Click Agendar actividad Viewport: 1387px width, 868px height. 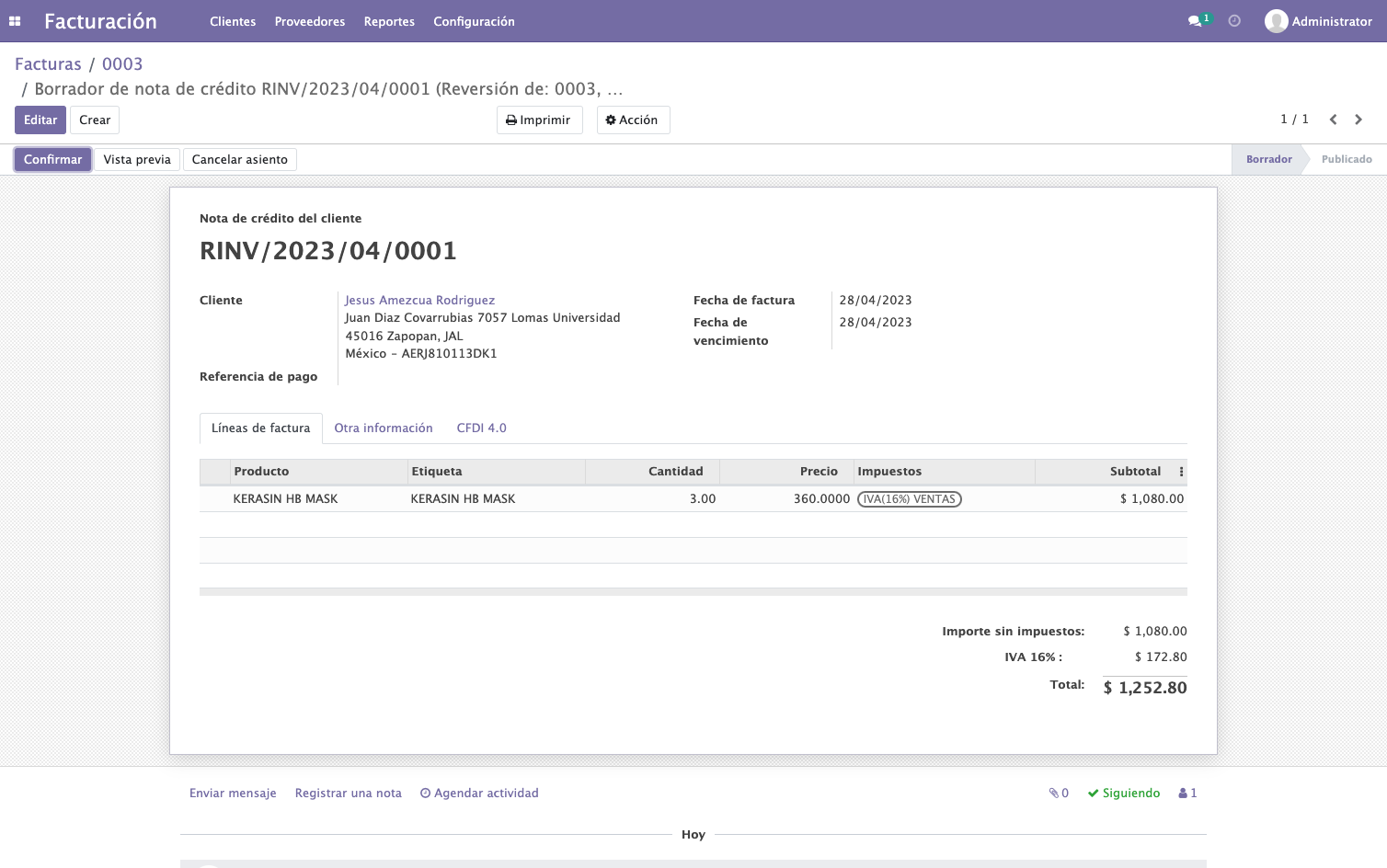[479, 794]
